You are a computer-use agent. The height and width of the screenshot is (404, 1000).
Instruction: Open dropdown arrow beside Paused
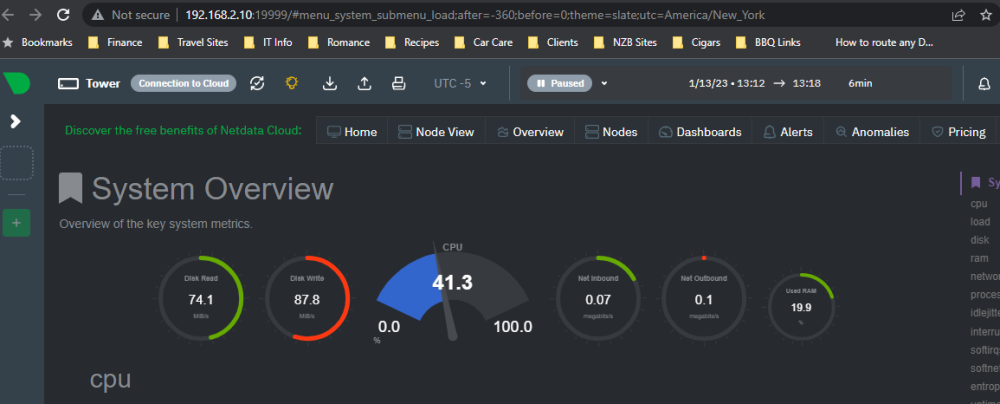click(x=605, y=84)
